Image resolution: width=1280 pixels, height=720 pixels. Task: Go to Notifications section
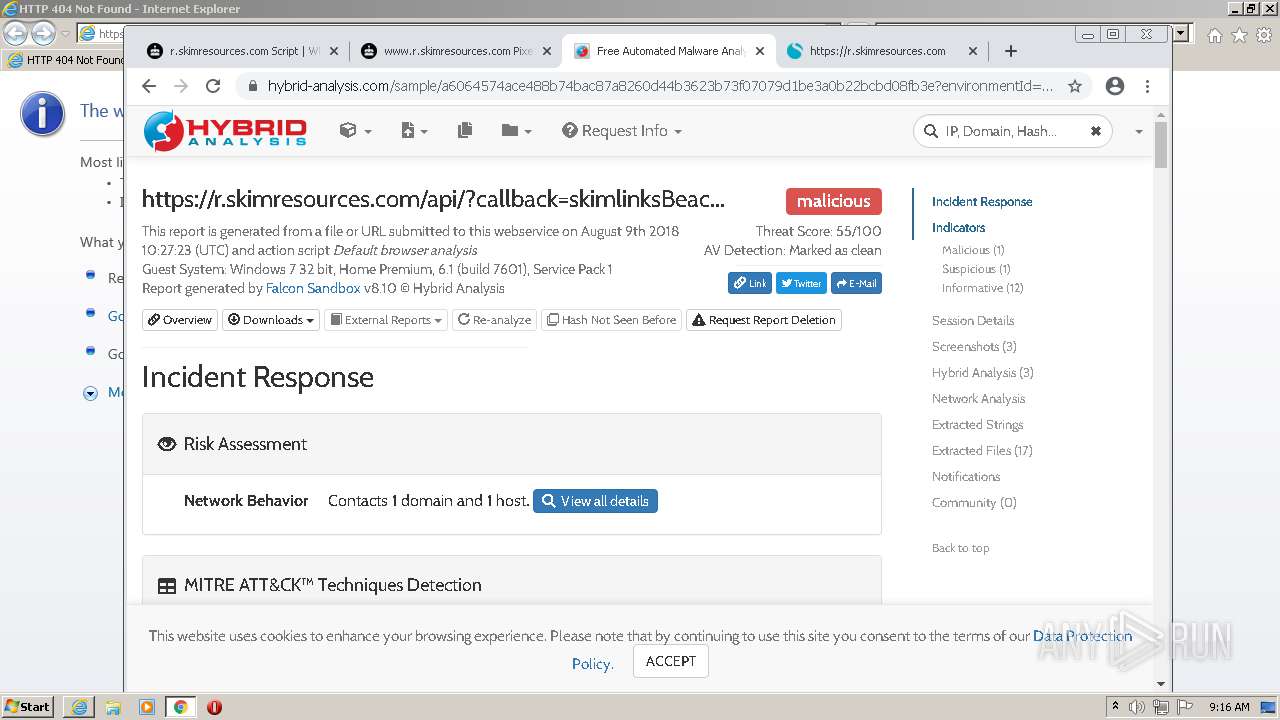[966, 476]
